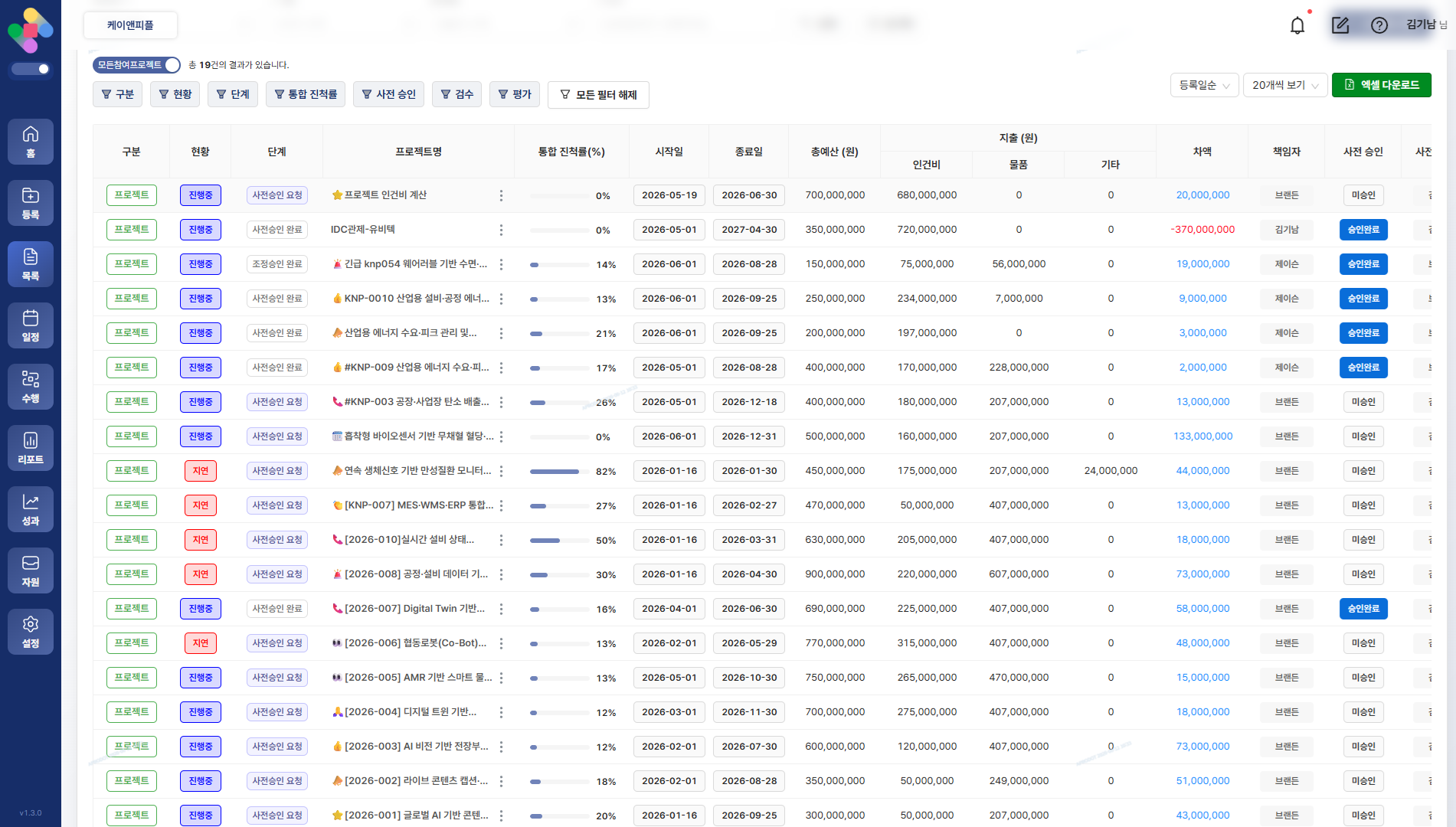1456x827 pixels.
Task: Open the 통합 진척률 filter
Action: [x=306, y=94]
